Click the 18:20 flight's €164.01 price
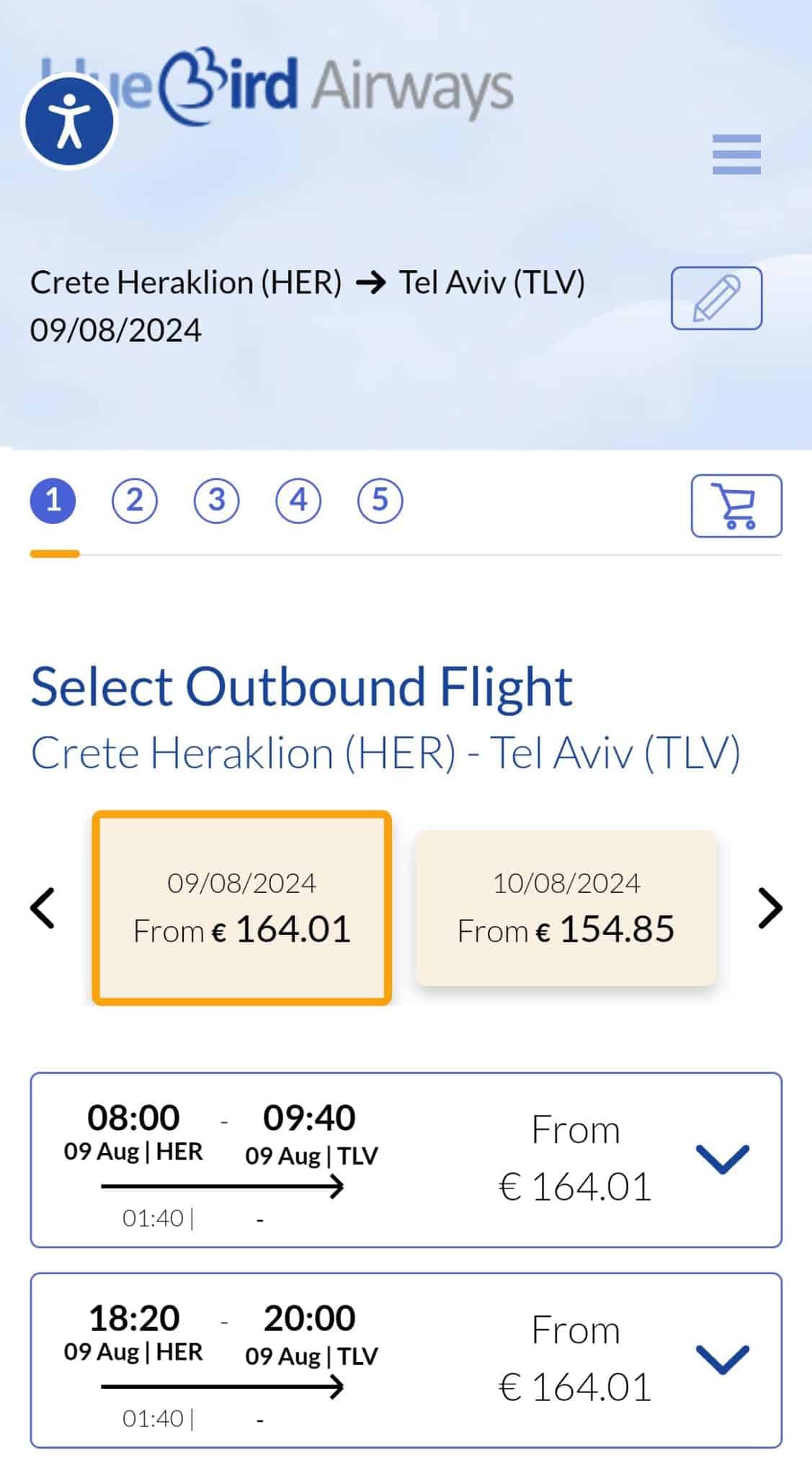 tap(575, 1387)
